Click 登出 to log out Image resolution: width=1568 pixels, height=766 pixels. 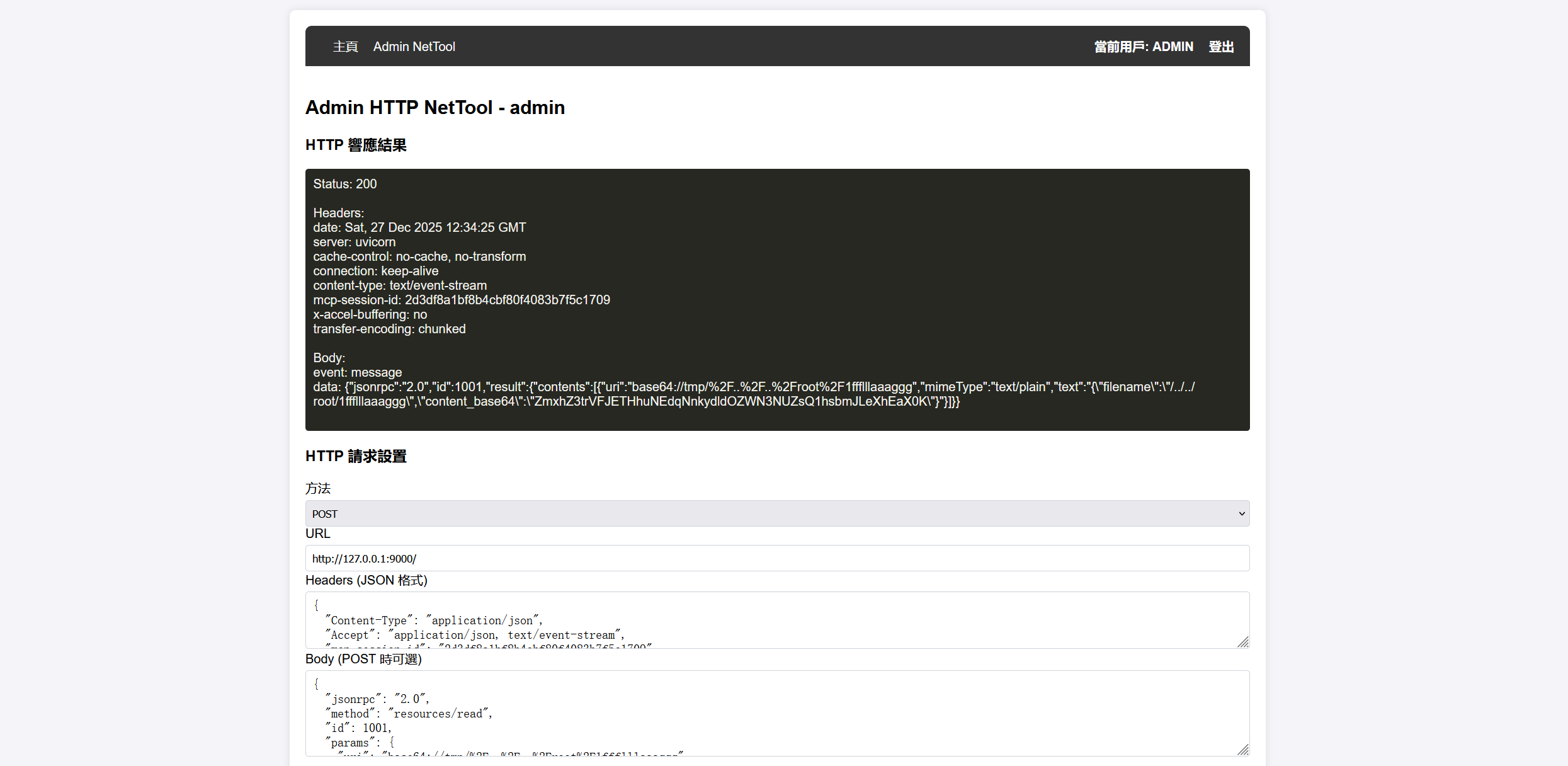1220,47
